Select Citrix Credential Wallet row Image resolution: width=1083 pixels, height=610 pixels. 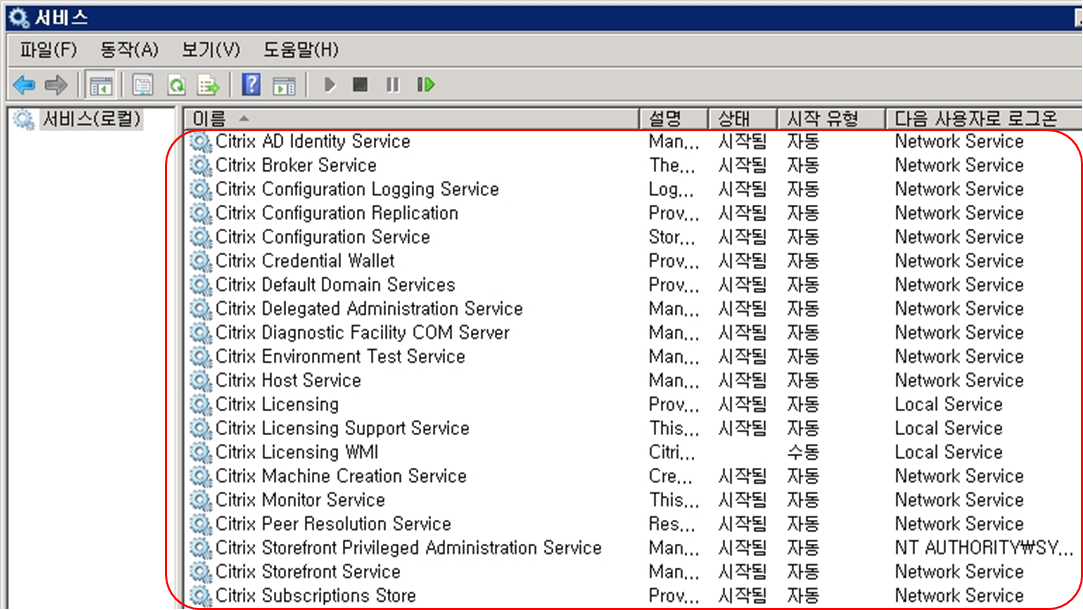pos(632,261)
